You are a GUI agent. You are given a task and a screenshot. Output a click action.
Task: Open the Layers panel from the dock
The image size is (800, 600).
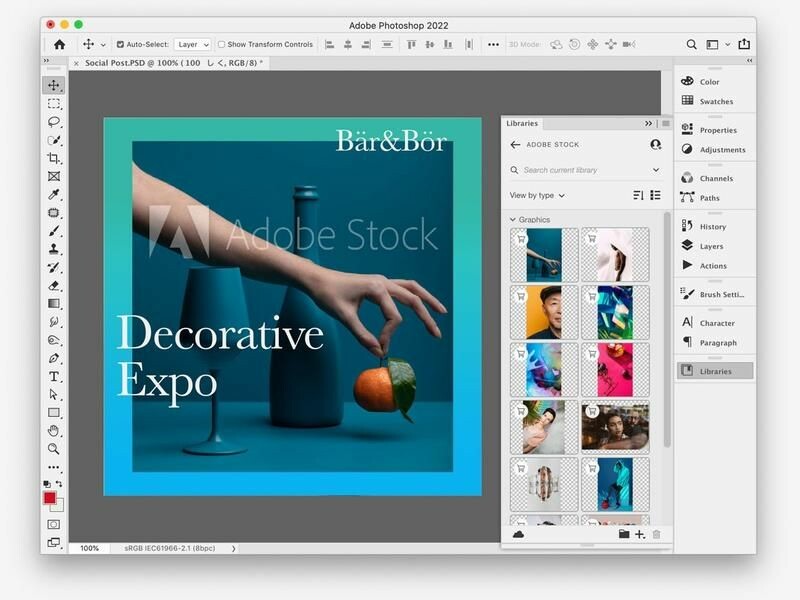[x=711, y=246]
